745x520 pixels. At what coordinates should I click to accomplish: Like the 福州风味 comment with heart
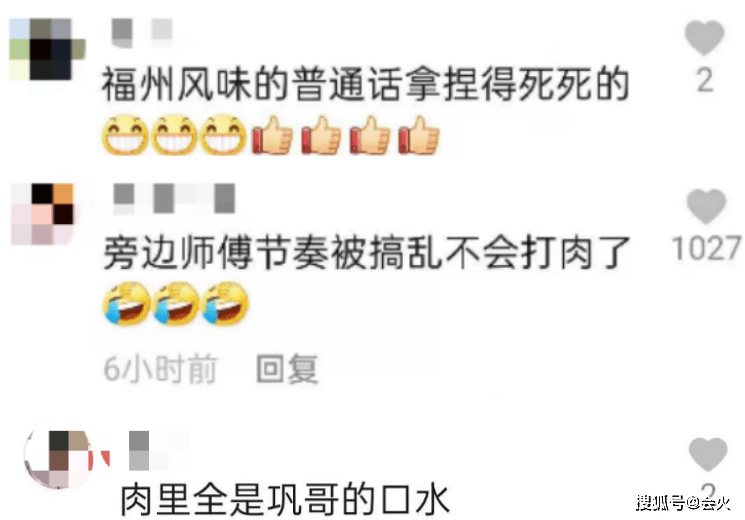(x=704, y=38)
